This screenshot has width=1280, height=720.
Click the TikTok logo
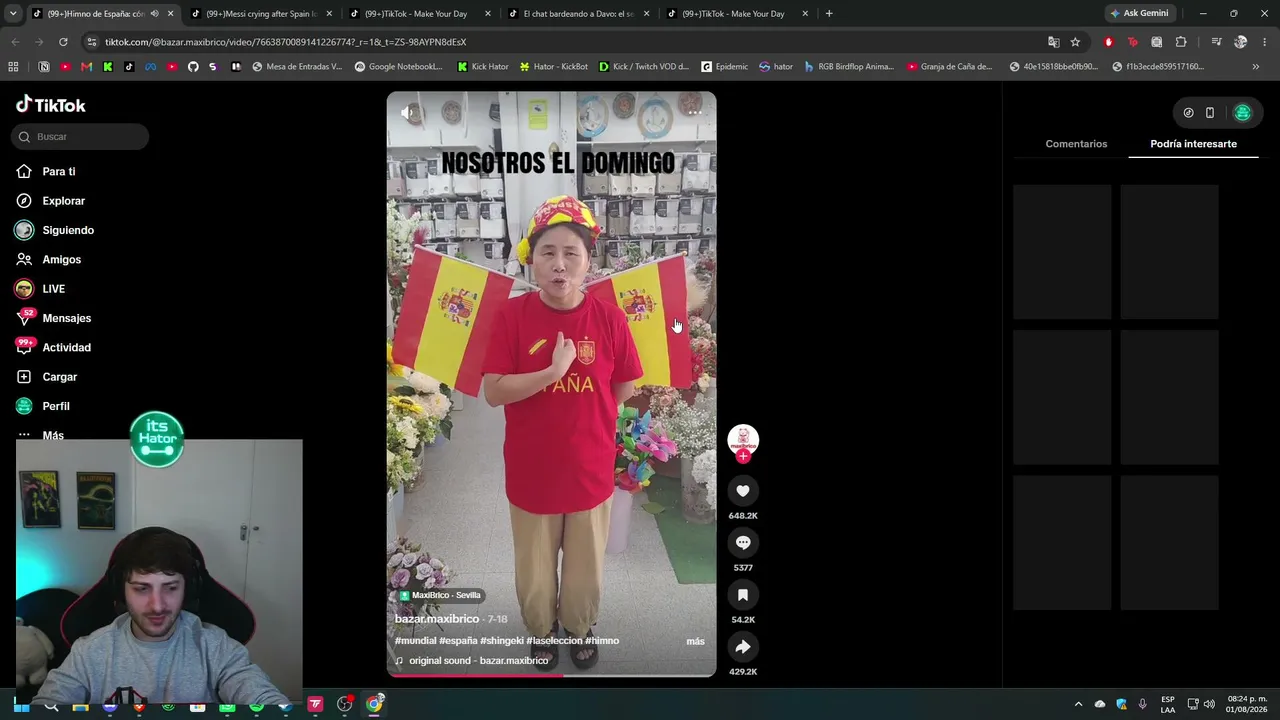click(x=51, y=105)
